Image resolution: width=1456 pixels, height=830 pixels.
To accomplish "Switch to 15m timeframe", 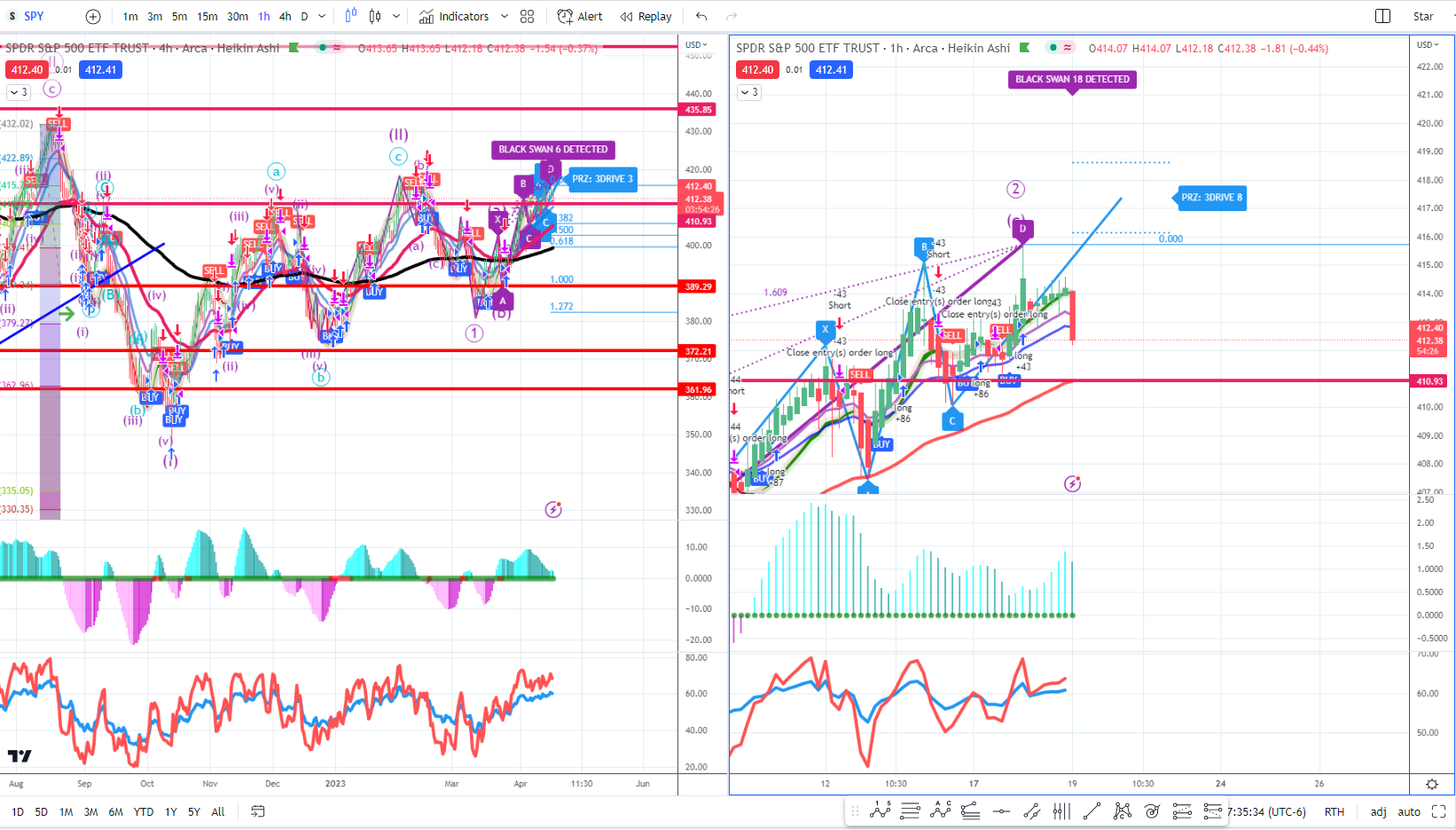I will [x=207, y=16].
